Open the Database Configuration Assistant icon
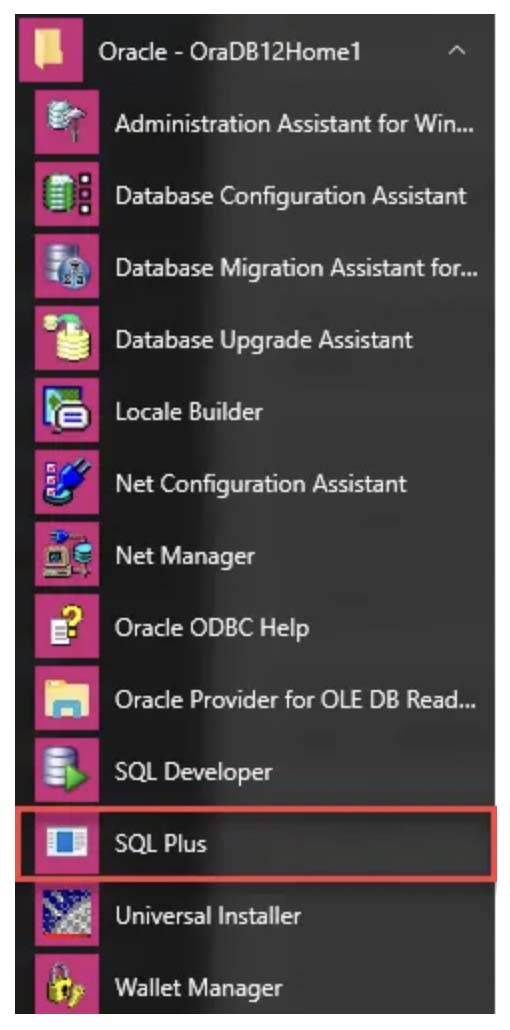Screen dimensions: 510x1030 click(x=66, y=195)
